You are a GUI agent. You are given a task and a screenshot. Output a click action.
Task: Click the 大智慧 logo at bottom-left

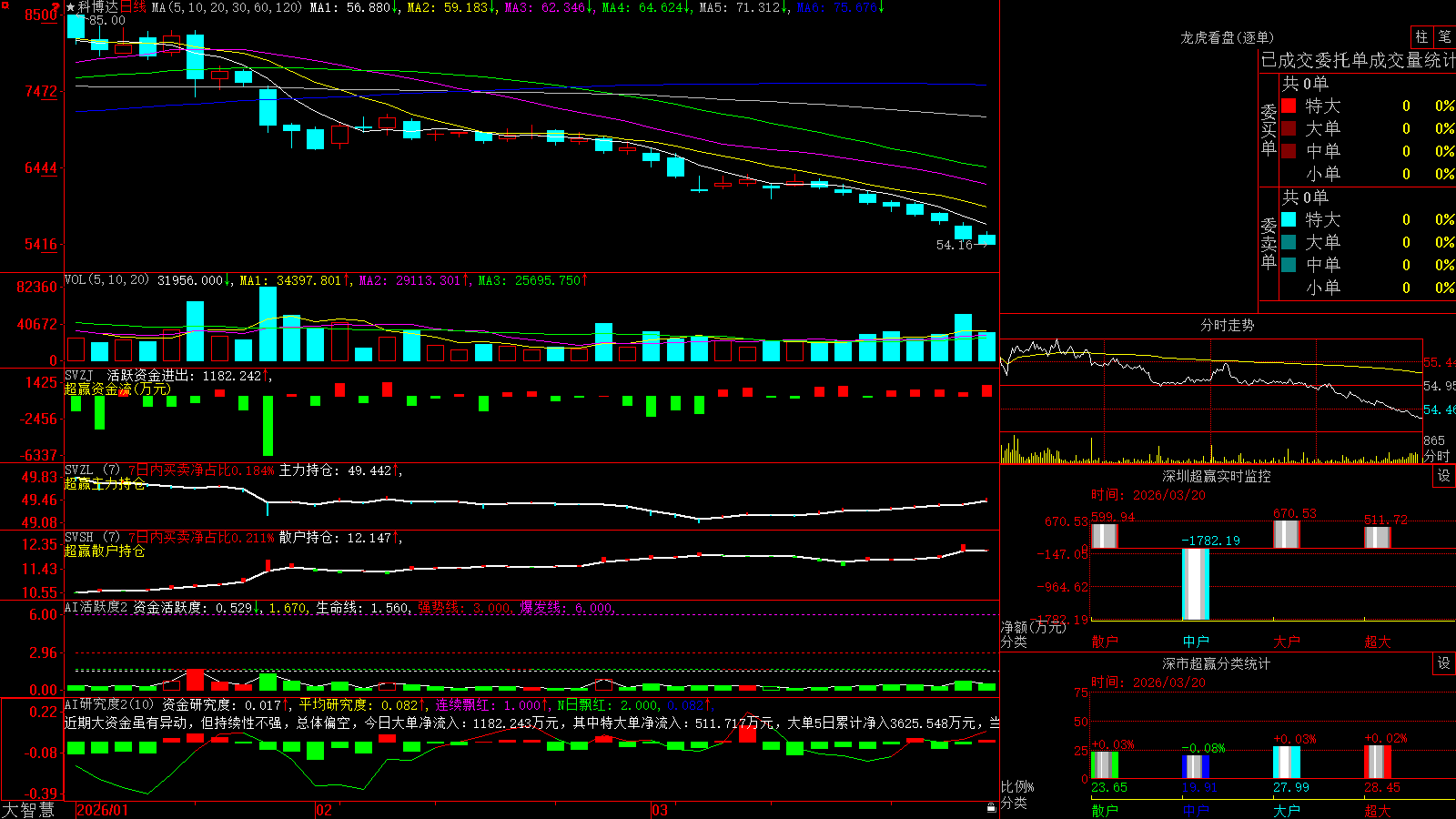tap(28, 810)
